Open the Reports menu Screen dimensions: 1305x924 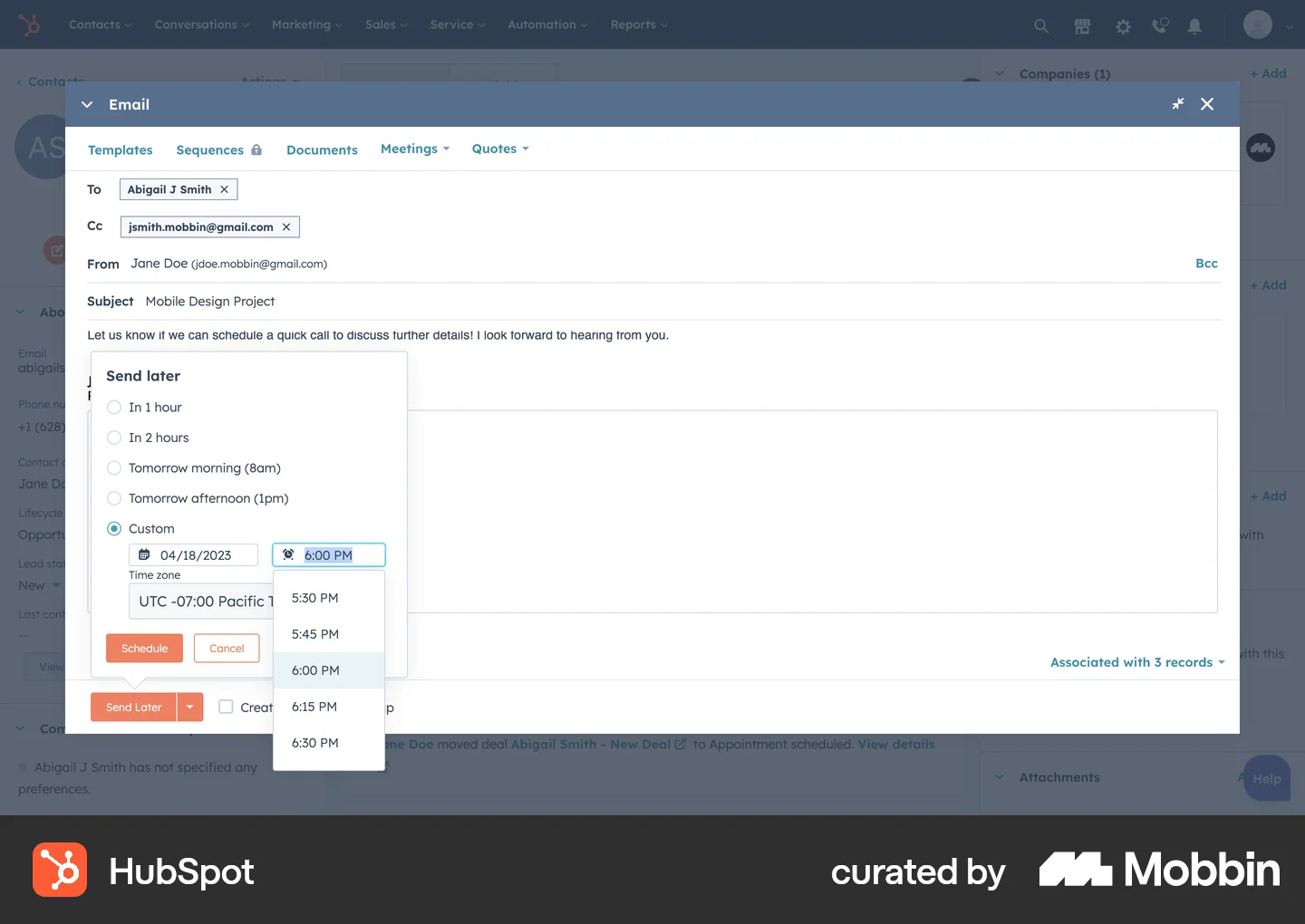click(x=639, y=24)
